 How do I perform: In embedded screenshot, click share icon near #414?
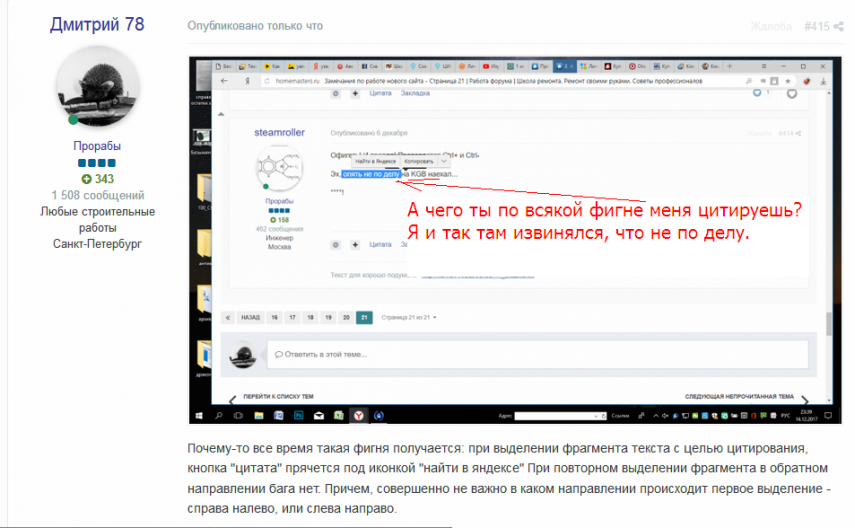(798, 133)
